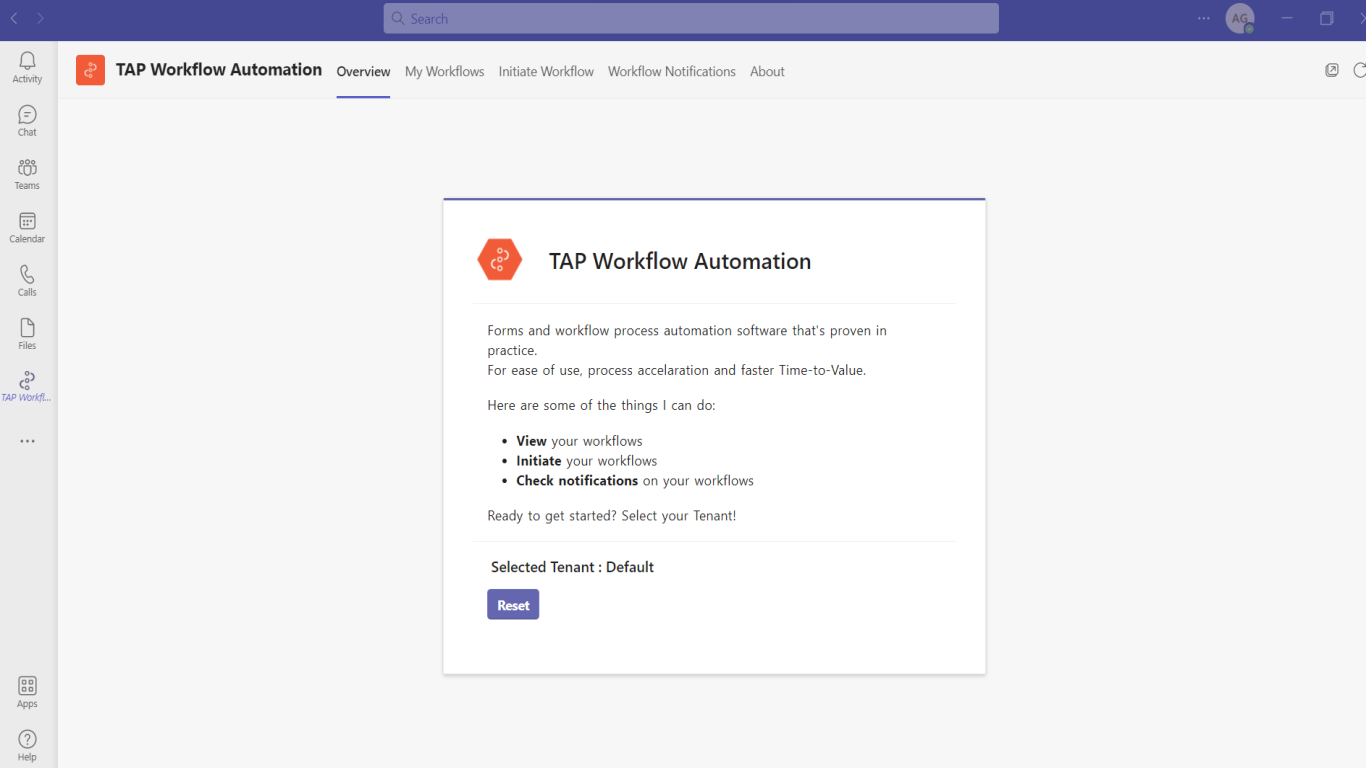Click the 'Ready to get started?' line
The width and height of the screenshot is (1366, 768).
[612, 516]
